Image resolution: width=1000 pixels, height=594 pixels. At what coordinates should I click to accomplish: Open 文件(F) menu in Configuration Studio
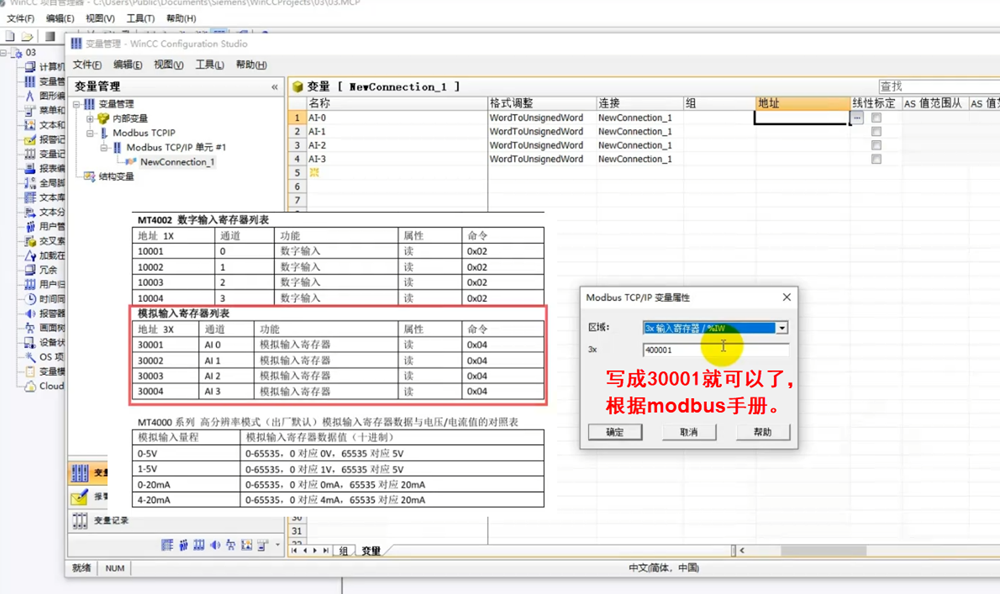pos(87,64)
